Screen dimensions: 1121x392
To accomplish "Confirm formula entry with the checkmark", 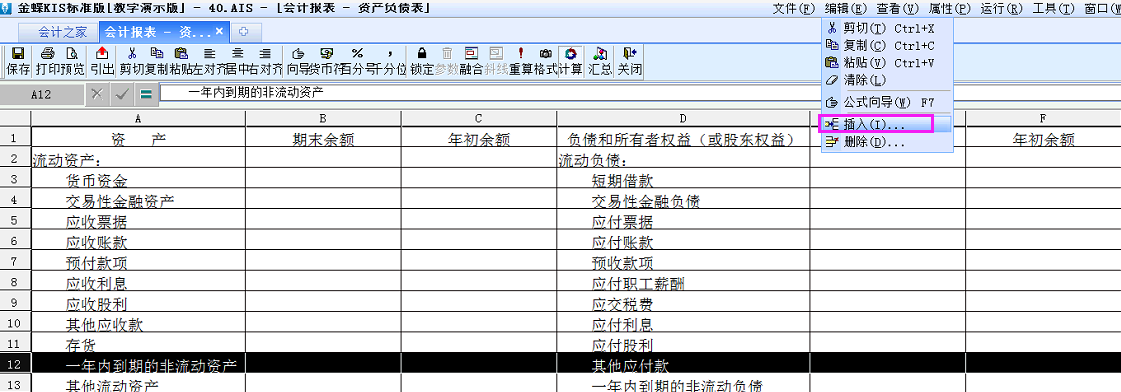I will click(122, 94).
